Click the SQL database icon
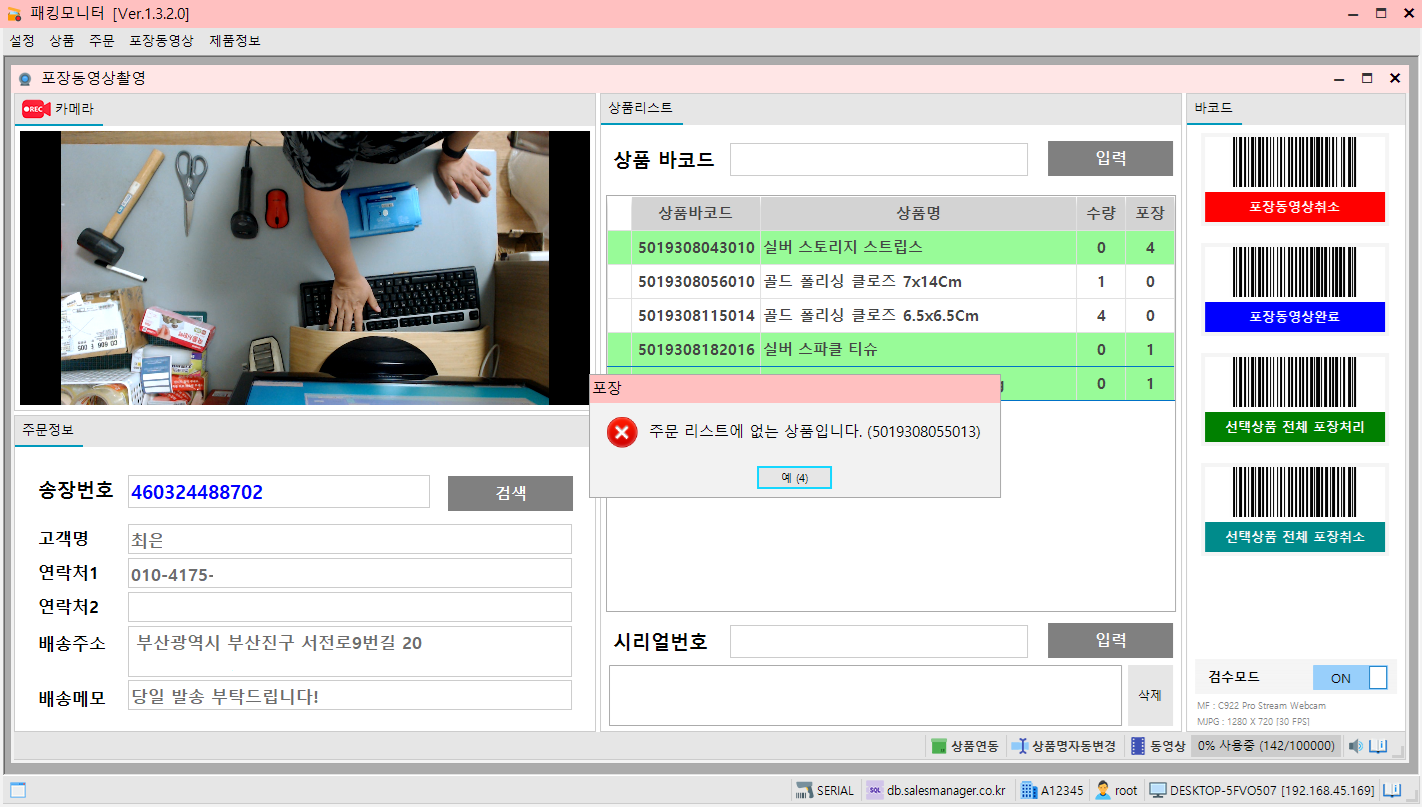Image resolution: width=1422 pixels, height=807 pixels. [875, 790]
